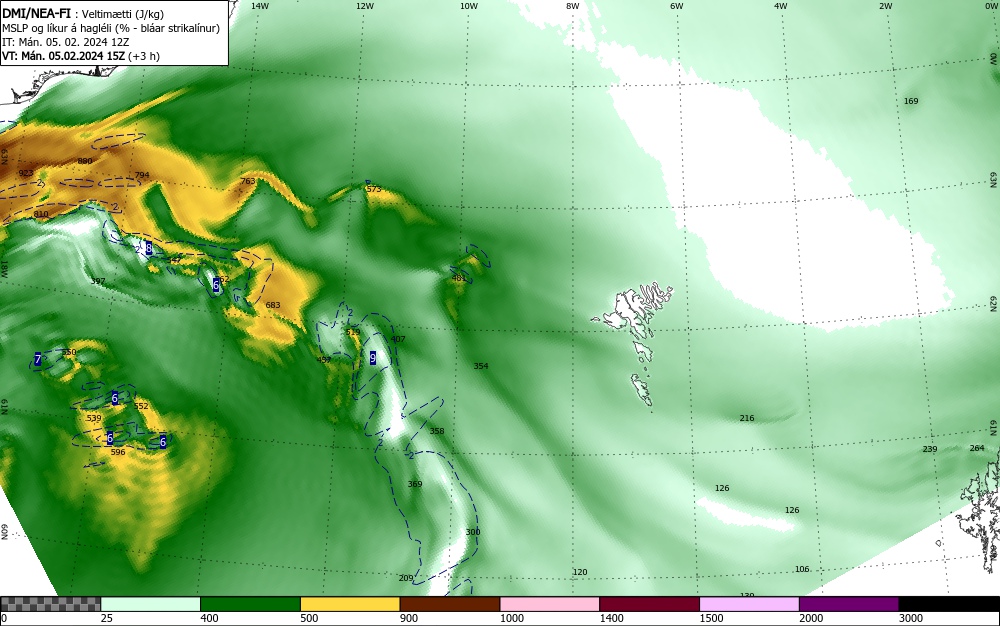The height and width of the screenshot is (626, 1000).
Task: Click the 'Veltimætti (J/kg)' label
Action: pos(123,14)
